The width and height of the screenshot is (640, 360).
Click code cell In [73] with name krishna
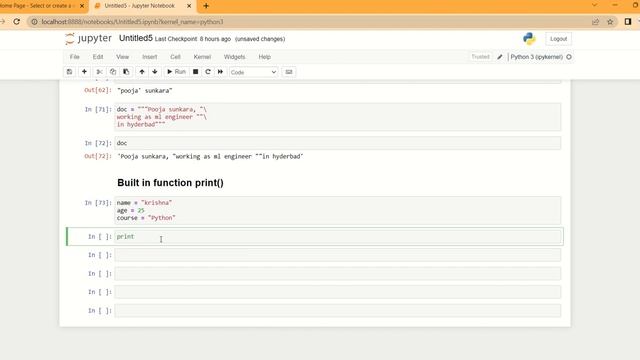click(338, 211)
